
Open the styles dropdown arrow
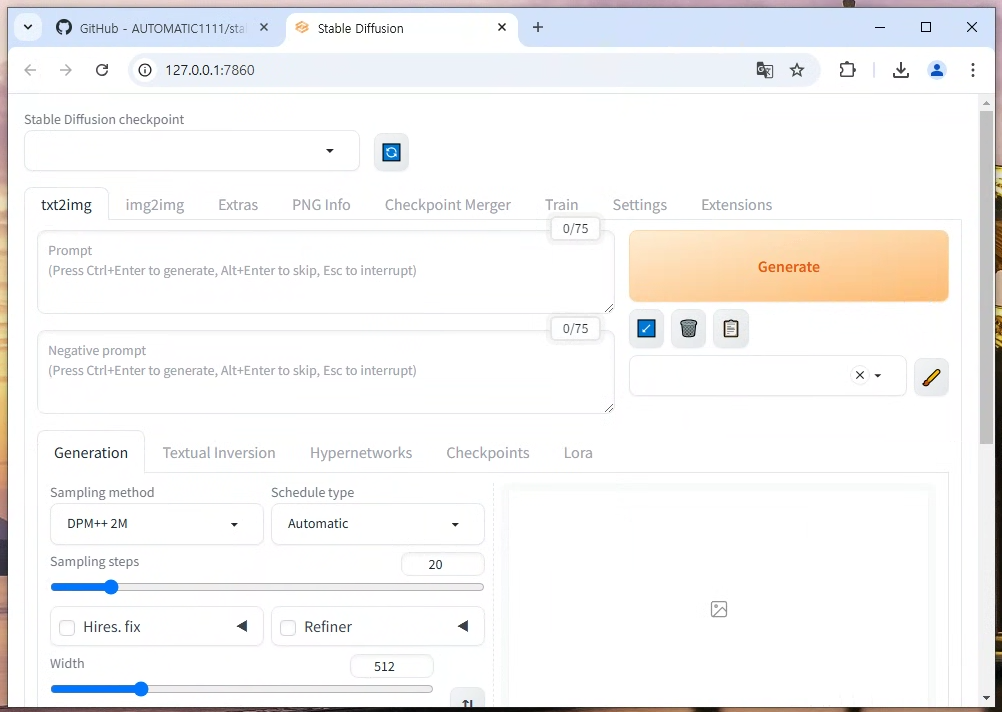[x=878, y=376]
